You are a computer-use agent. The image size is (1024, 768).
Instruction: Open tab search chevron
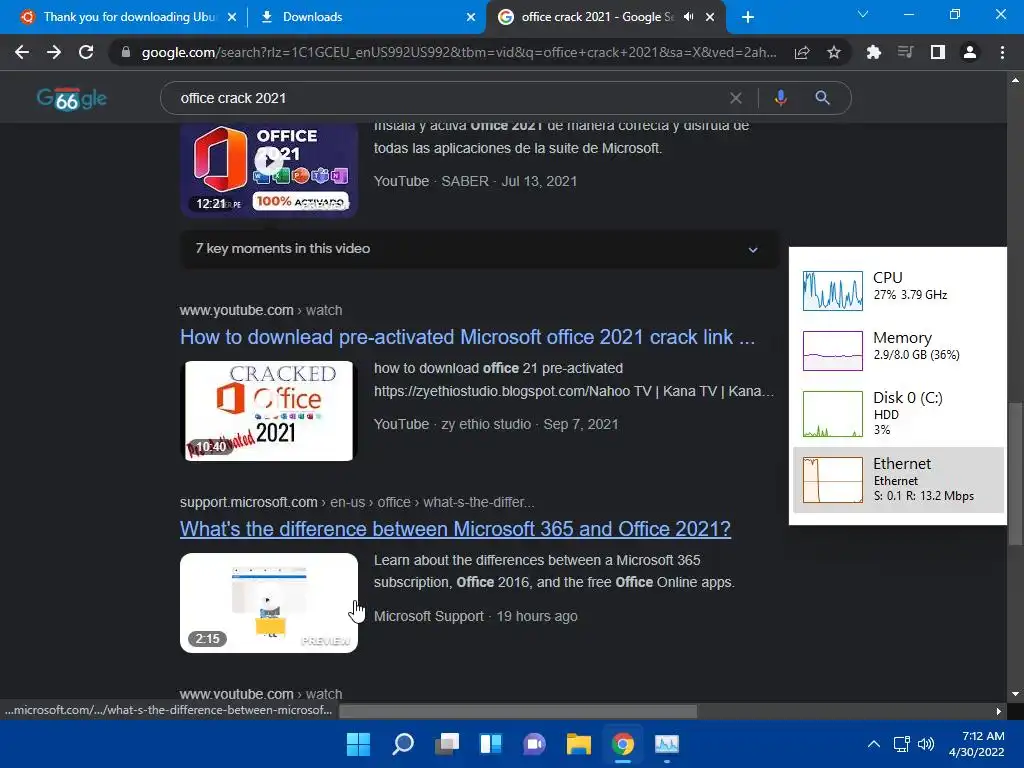point(863,14)
